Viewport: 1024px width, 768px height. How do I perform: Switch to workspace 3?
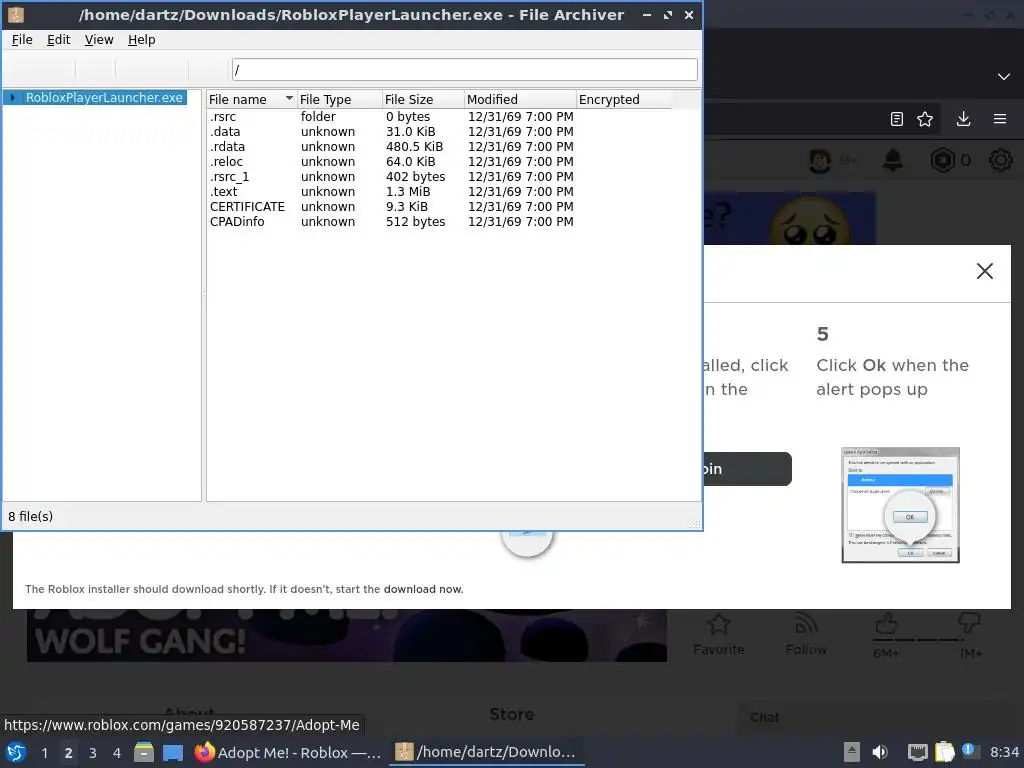[93, 753]
